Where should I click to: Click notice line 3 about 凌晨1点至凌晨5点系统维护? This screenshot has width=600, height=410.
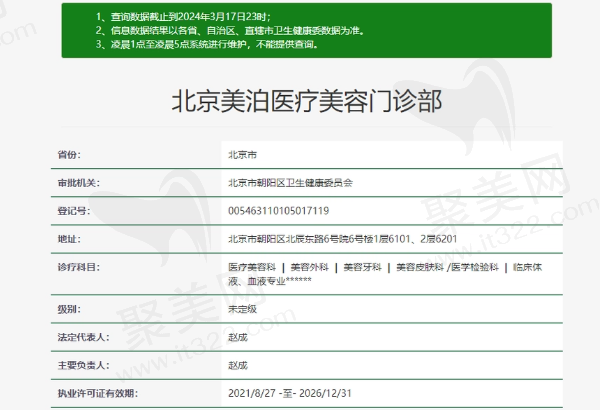point(207,44)
